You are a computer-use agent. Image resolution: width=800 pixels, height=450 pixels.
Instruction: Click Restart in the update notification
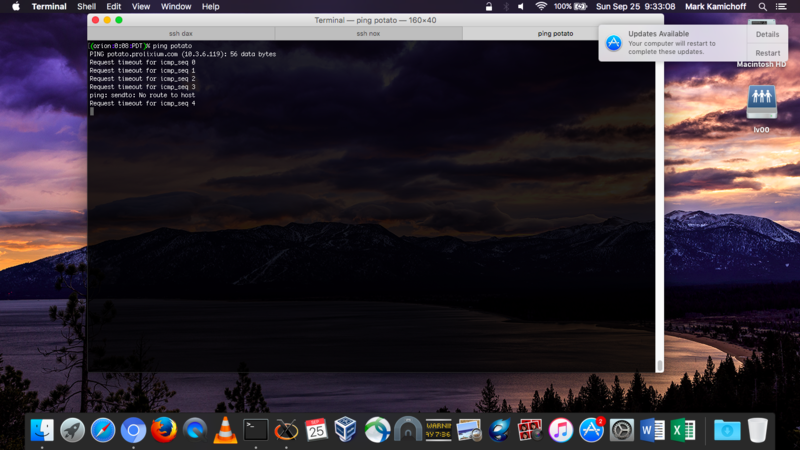(768, 53)
